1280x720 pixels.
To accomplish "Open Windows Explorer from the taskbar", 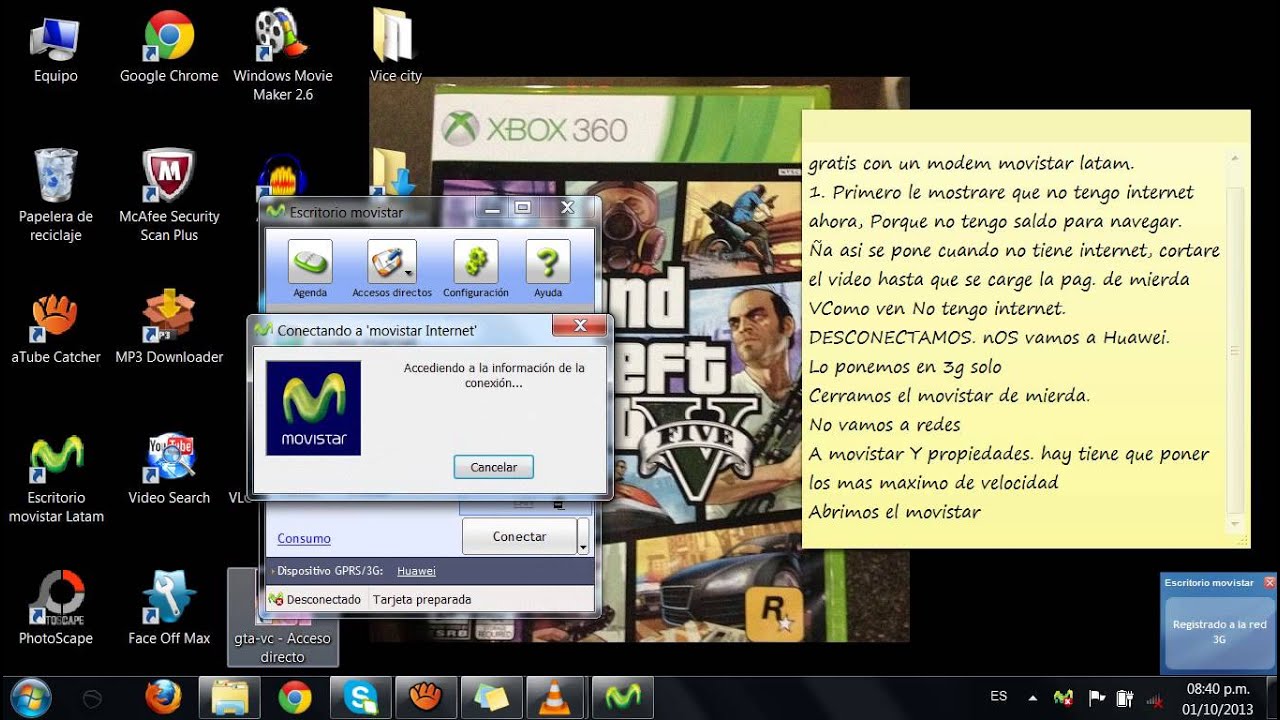I will click(x=229, y=697).
